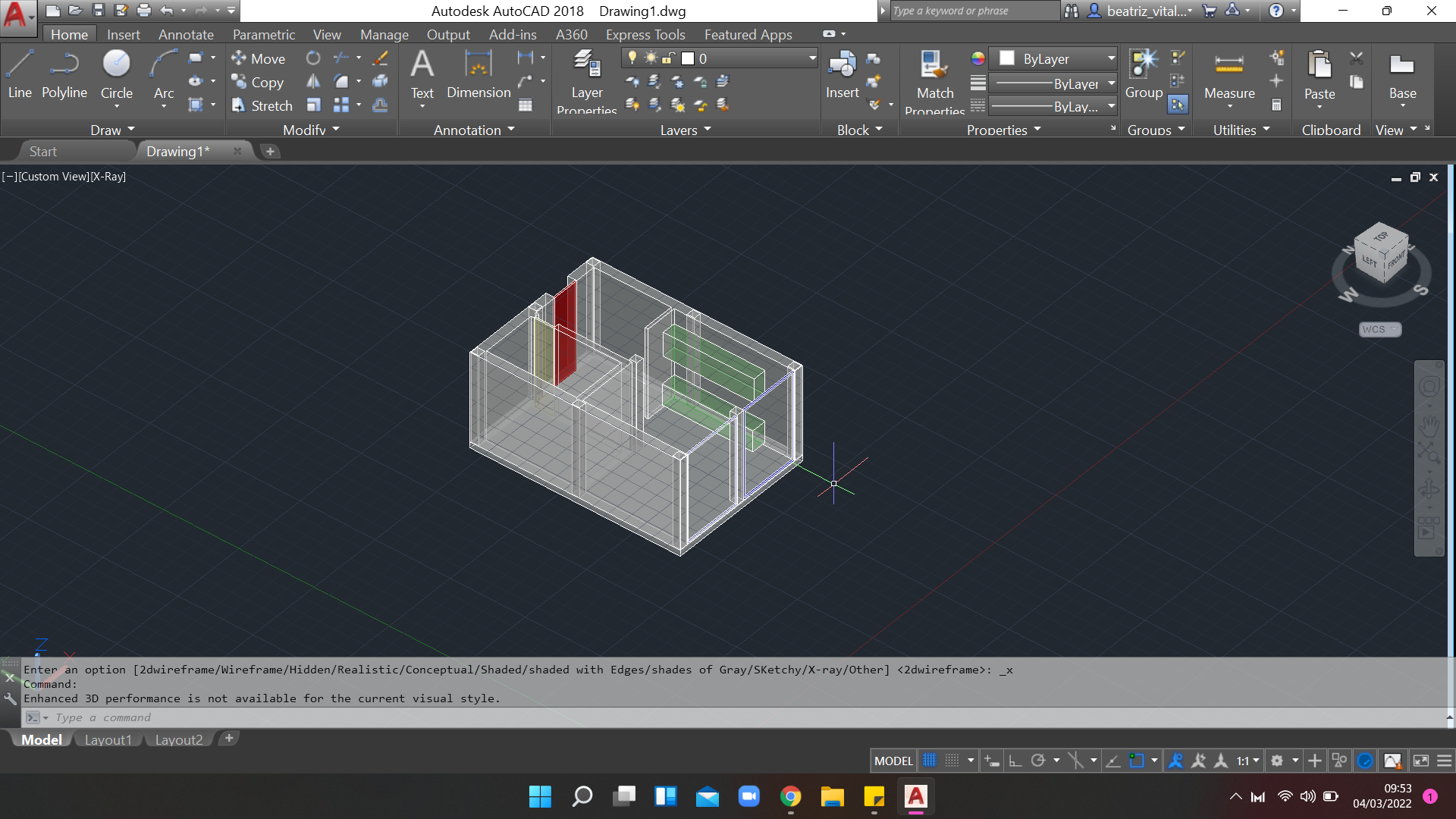The image size is (1456, 819).
Task: Toggle hardware acceleration blue circle icon
Action: click(1365, 761)
